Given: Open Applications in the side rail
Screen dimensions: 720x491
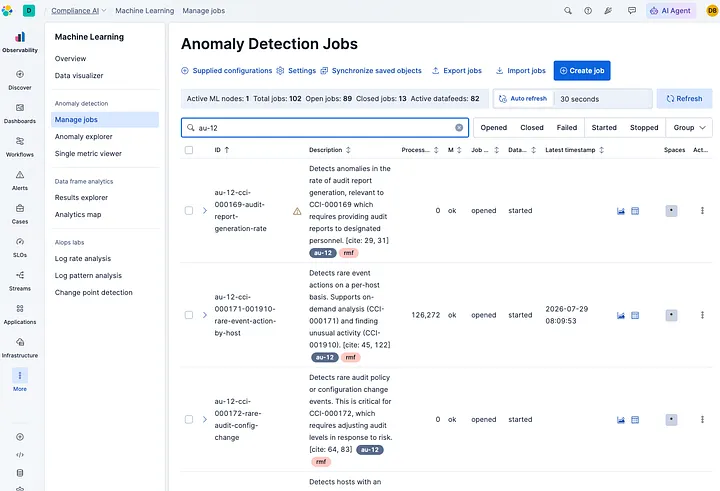Looking at the screenshot, I should [20, 315].
